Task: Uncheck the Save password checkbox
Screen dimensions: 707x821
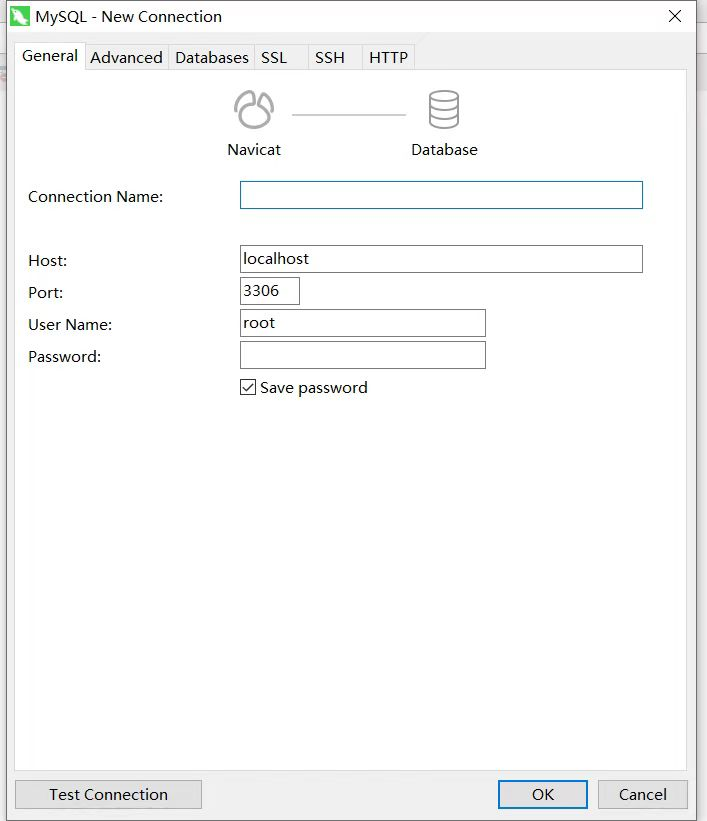Action: tap(248, 387)
